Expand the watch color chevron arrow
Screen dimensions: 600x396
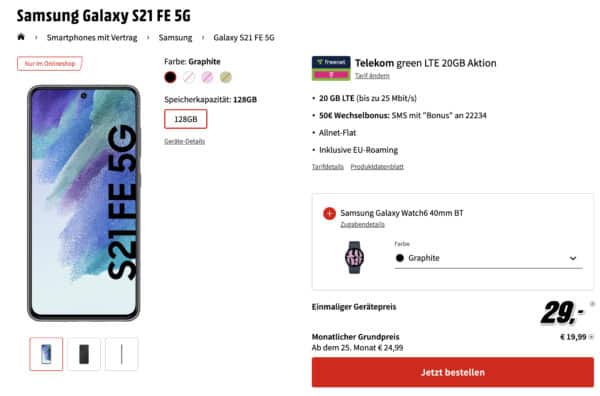coord(573,258)
